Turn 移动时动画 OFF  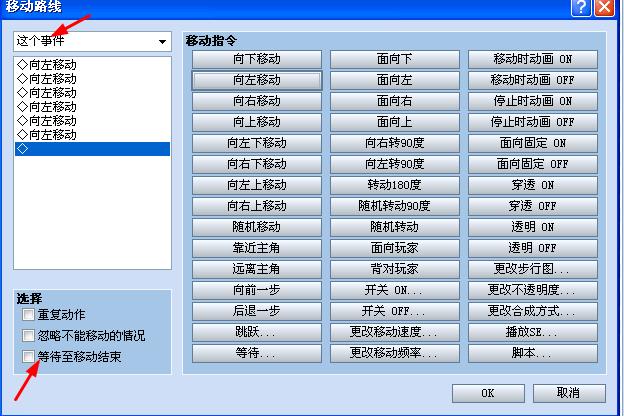533,80
